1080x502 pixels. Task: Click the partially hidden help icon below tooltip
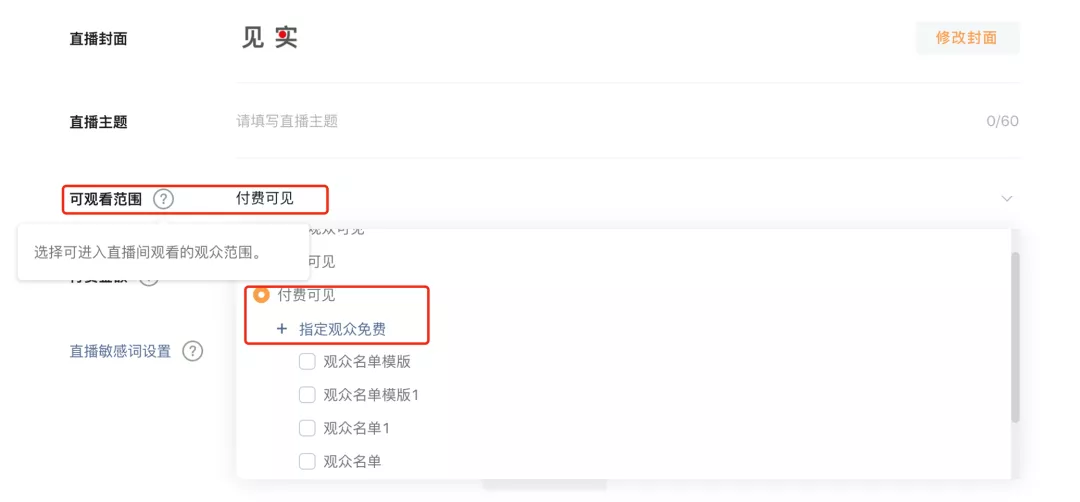(x=149, y=280)
